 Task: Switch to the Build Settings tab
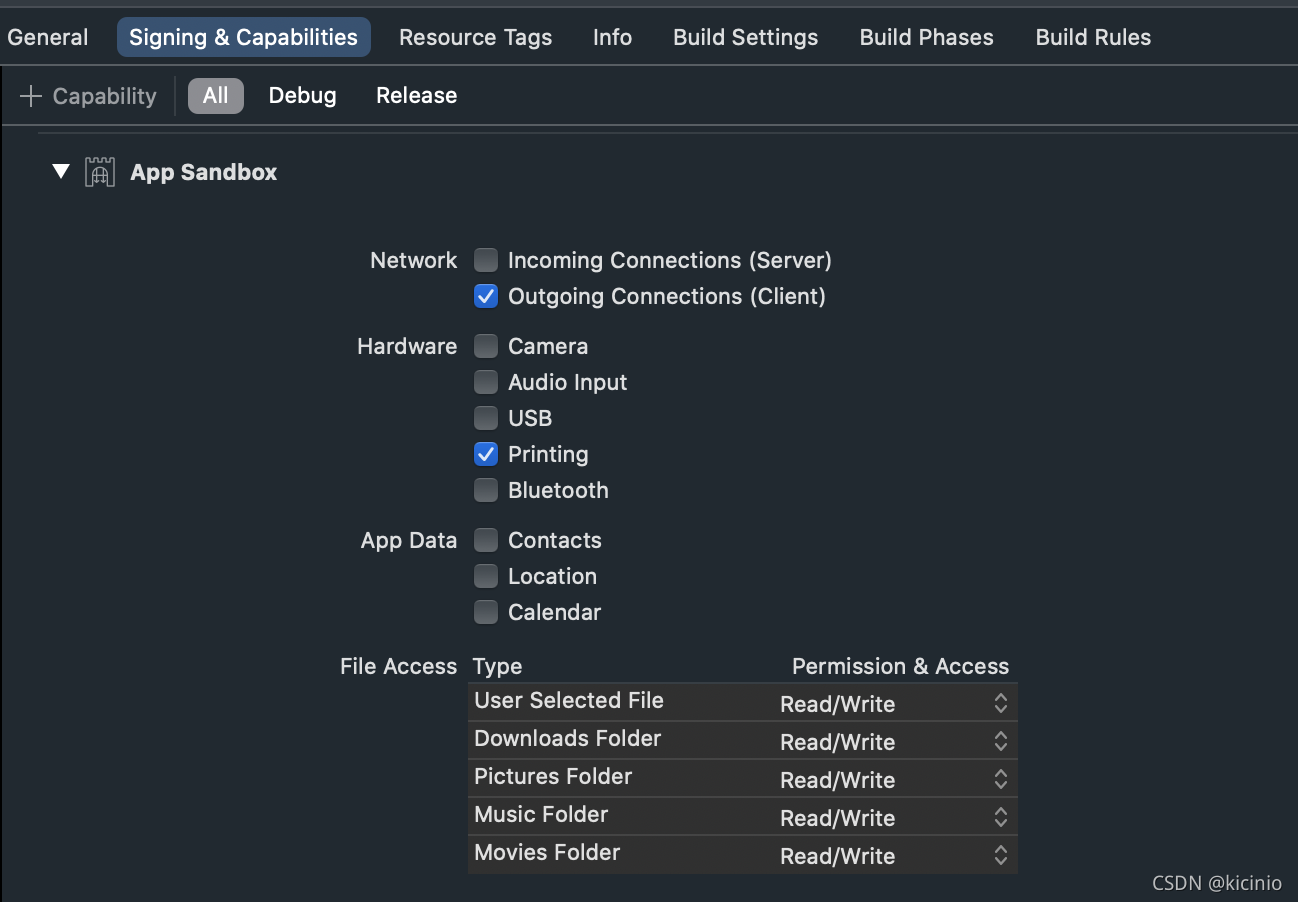coord(745,38)
